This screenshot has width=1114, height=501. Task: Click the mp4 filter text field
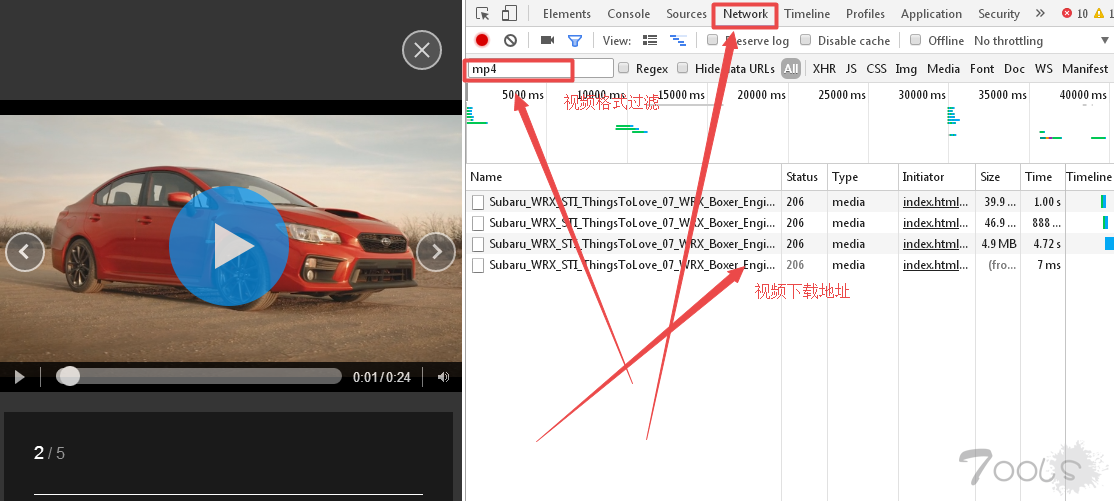coord(540,68)
